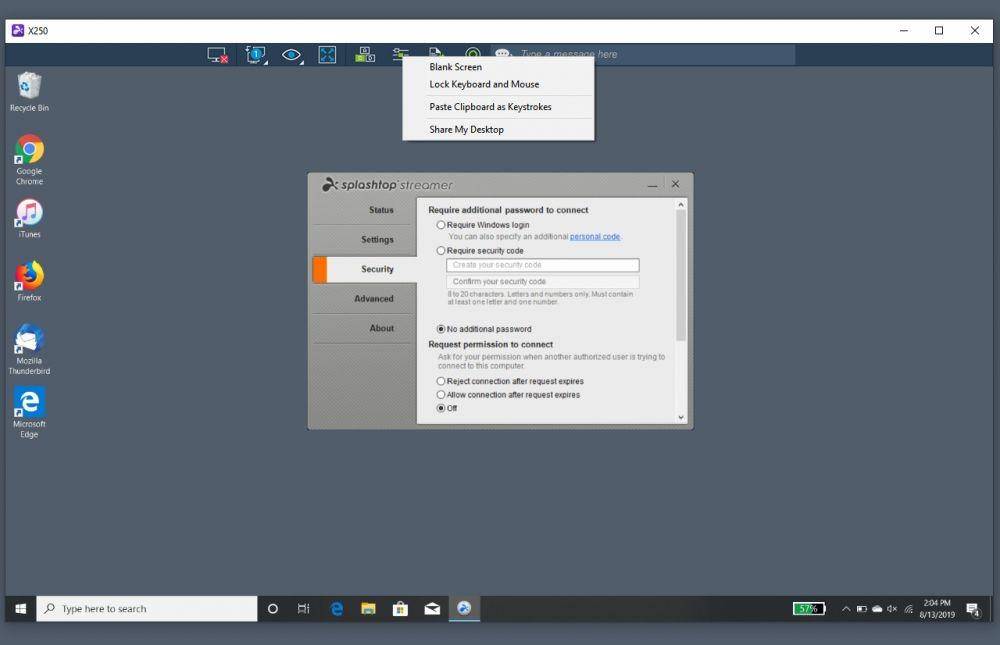Toggle full screen mode icon
The width and height of the screenshot is (1000, 645).
click(327, 55)
